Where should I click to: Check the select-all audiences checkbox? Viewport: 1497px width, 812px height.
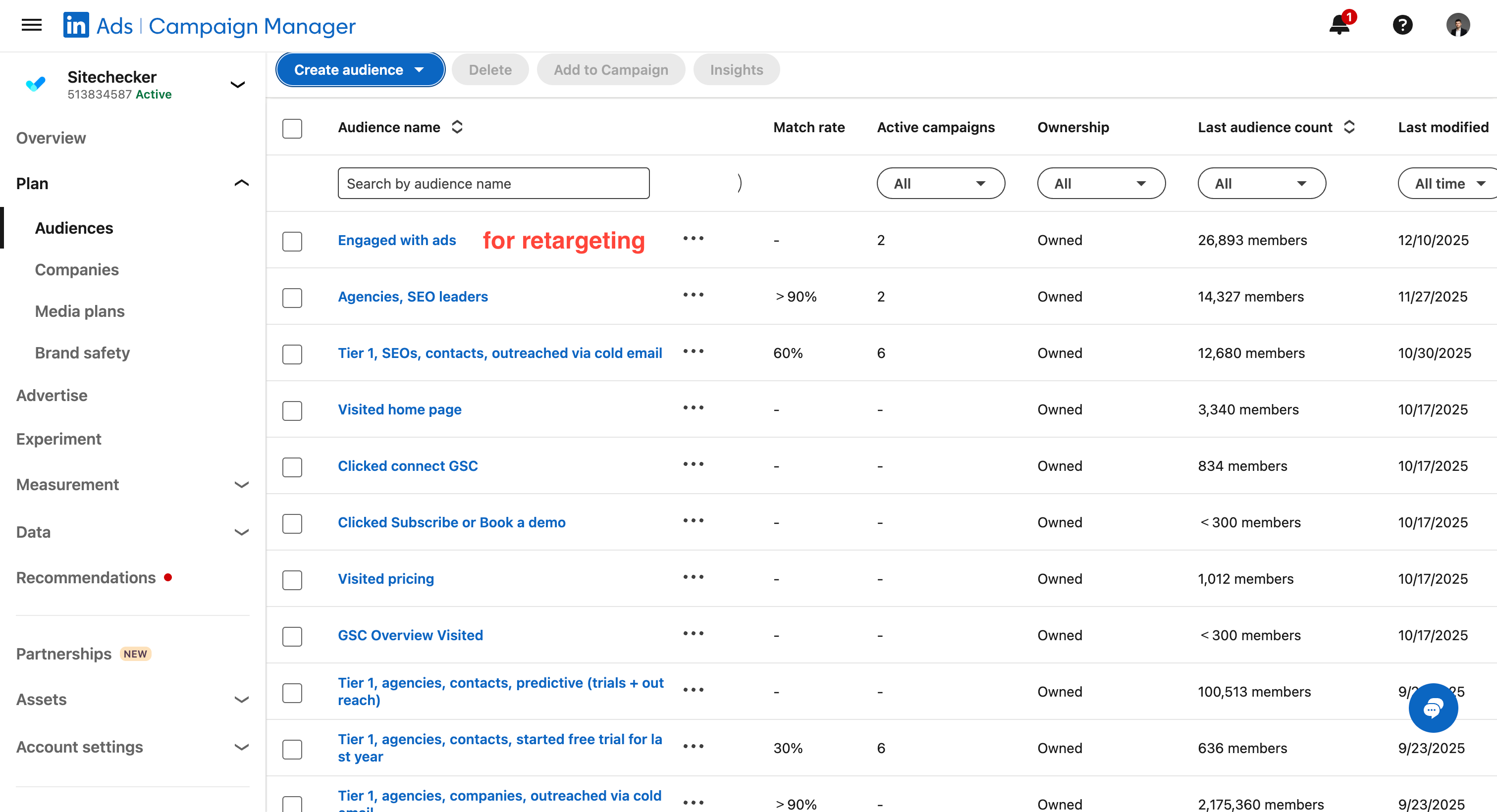coord(292,128)
